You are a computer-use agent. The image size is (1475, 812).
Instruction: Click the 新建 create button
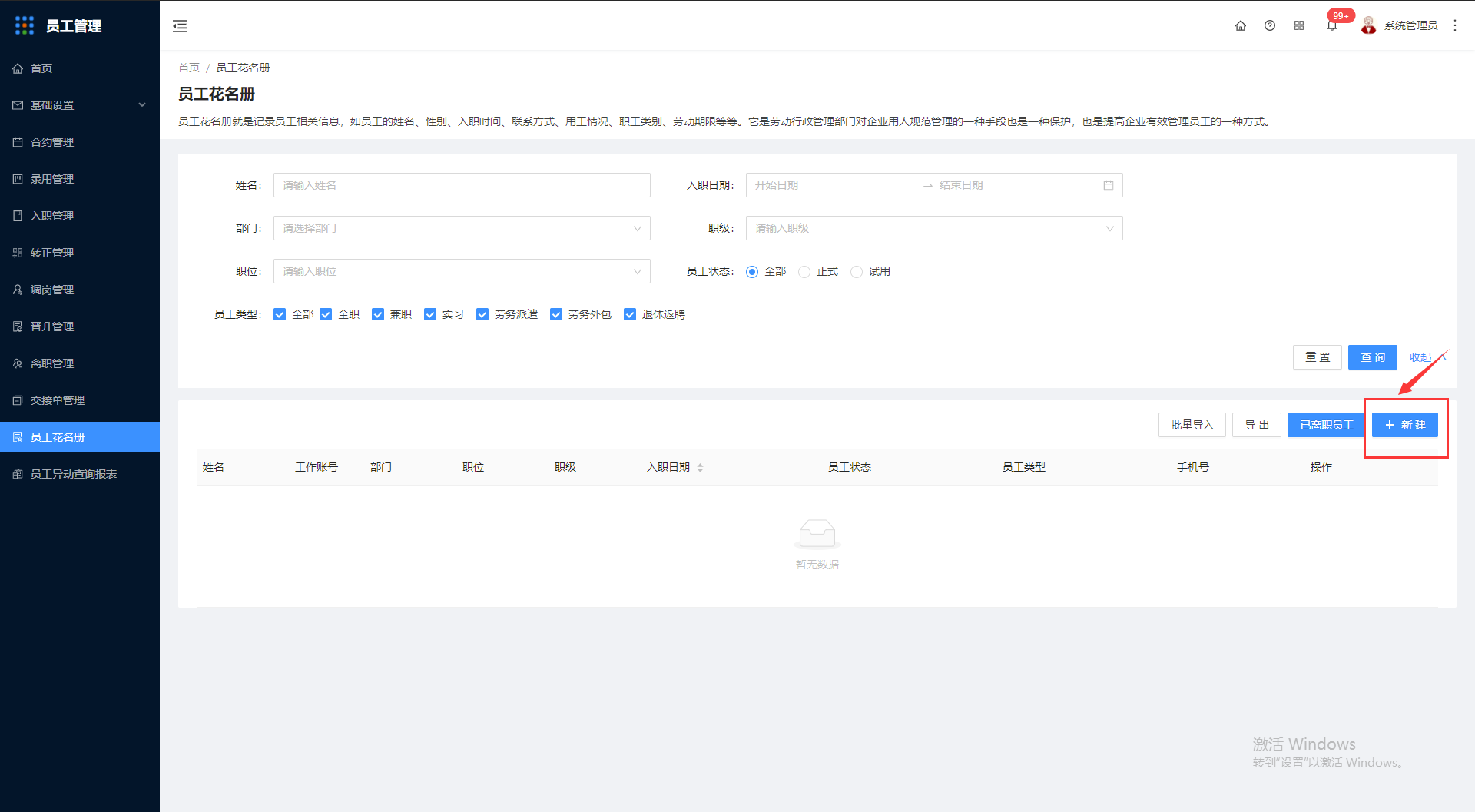(1405, 425)
